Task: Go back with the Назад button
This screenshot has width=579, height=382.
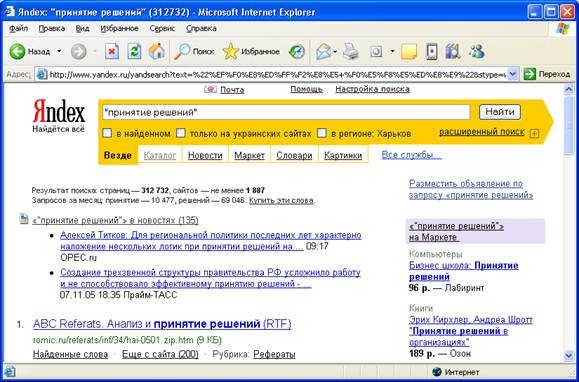Action: [30, 52]
